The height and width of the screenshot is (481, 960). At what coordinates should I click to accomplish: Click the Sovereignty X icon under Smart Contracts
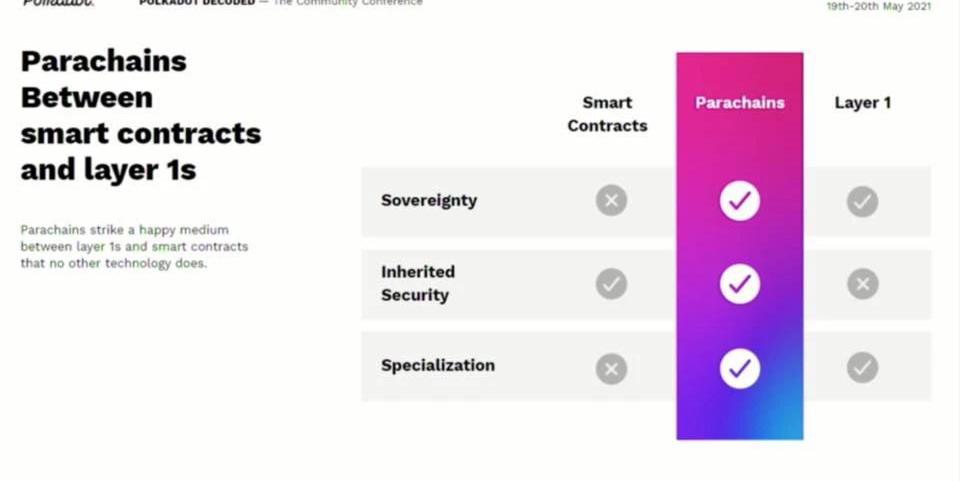coord(611,201)
